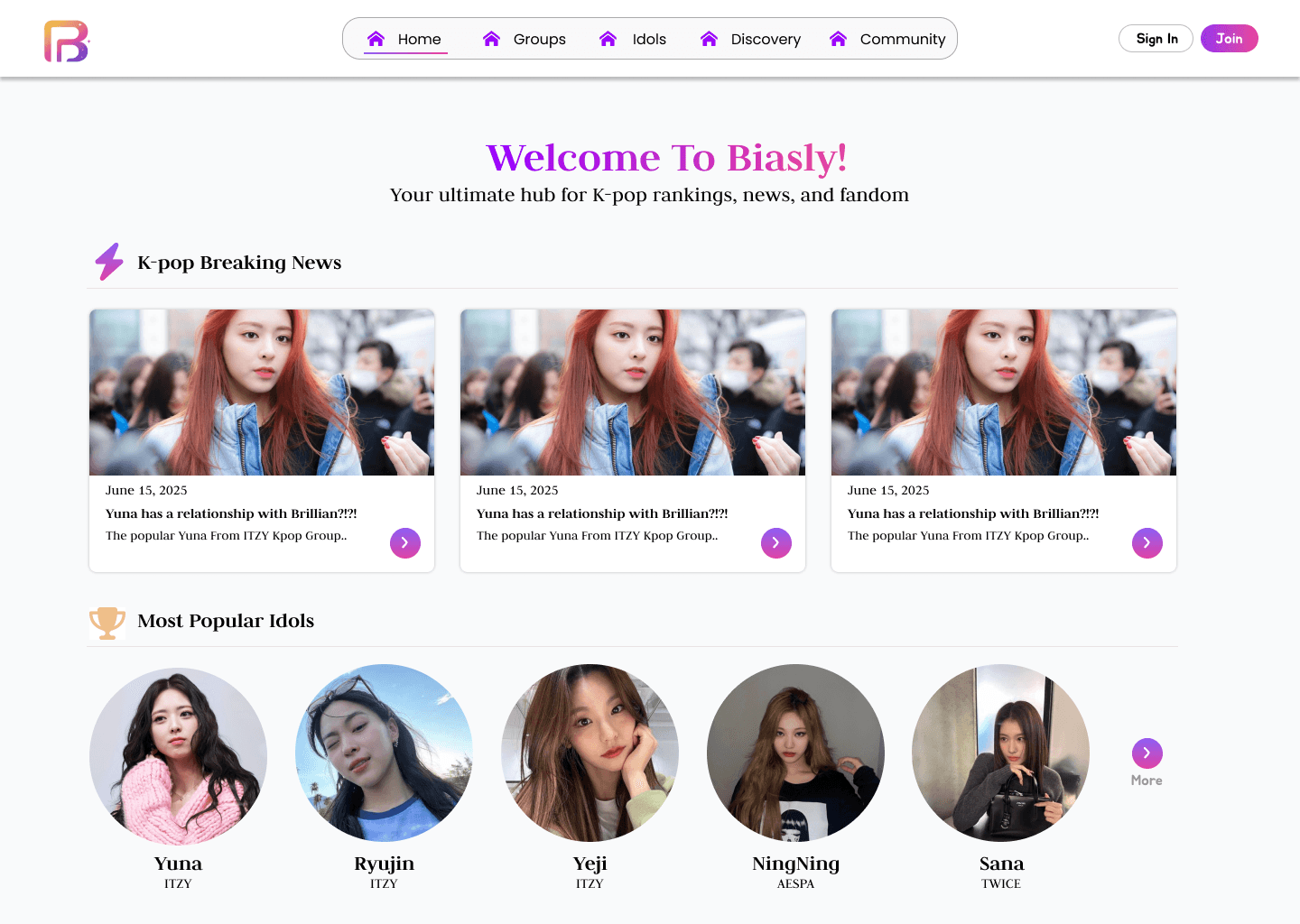Image resolution: width=1300 pixels, height=924 pixels.
Task: Click the house icon next to Idols
Action: tap(608, 39)
